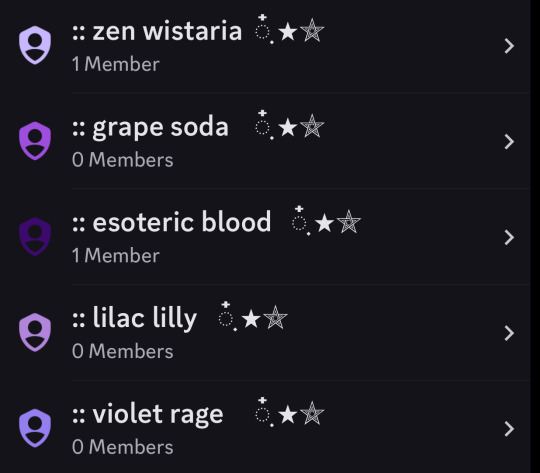Viewport: 540px width, 473px height.
Task: Click the violet rage role shield icon
Action: pyautogui.click(x=35, y=428)
